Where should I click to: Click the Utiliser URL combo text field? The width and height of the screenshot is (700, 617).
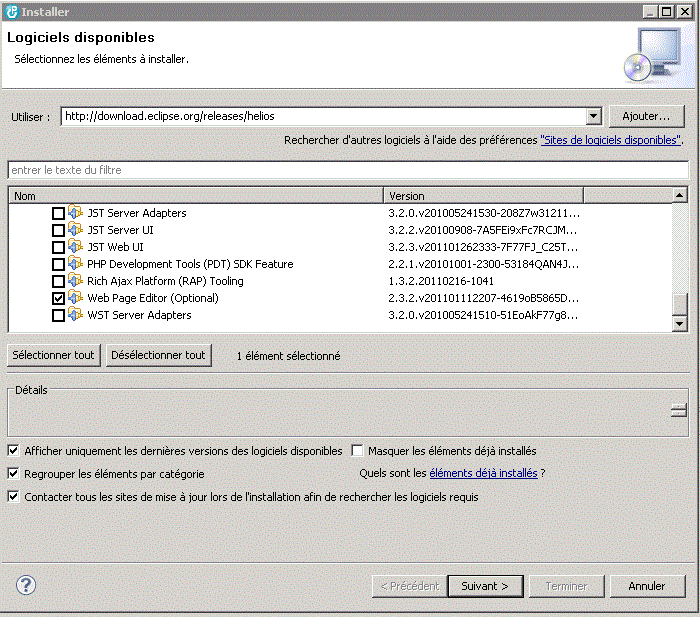pos(324,117)
